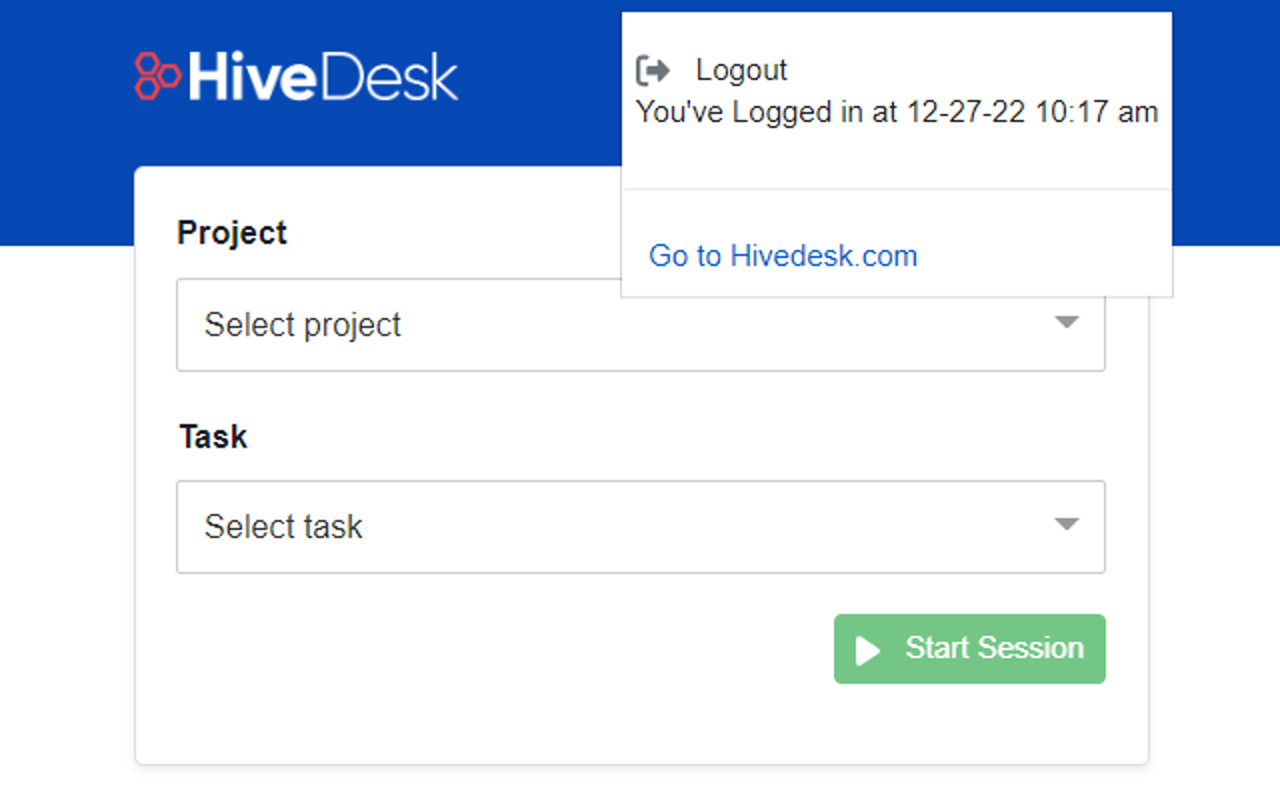Image resolution: width=1280 pixels, height=800 pixels.
Task: Click the Select task dropdown arrow
Action: [x=1068, y=525]
